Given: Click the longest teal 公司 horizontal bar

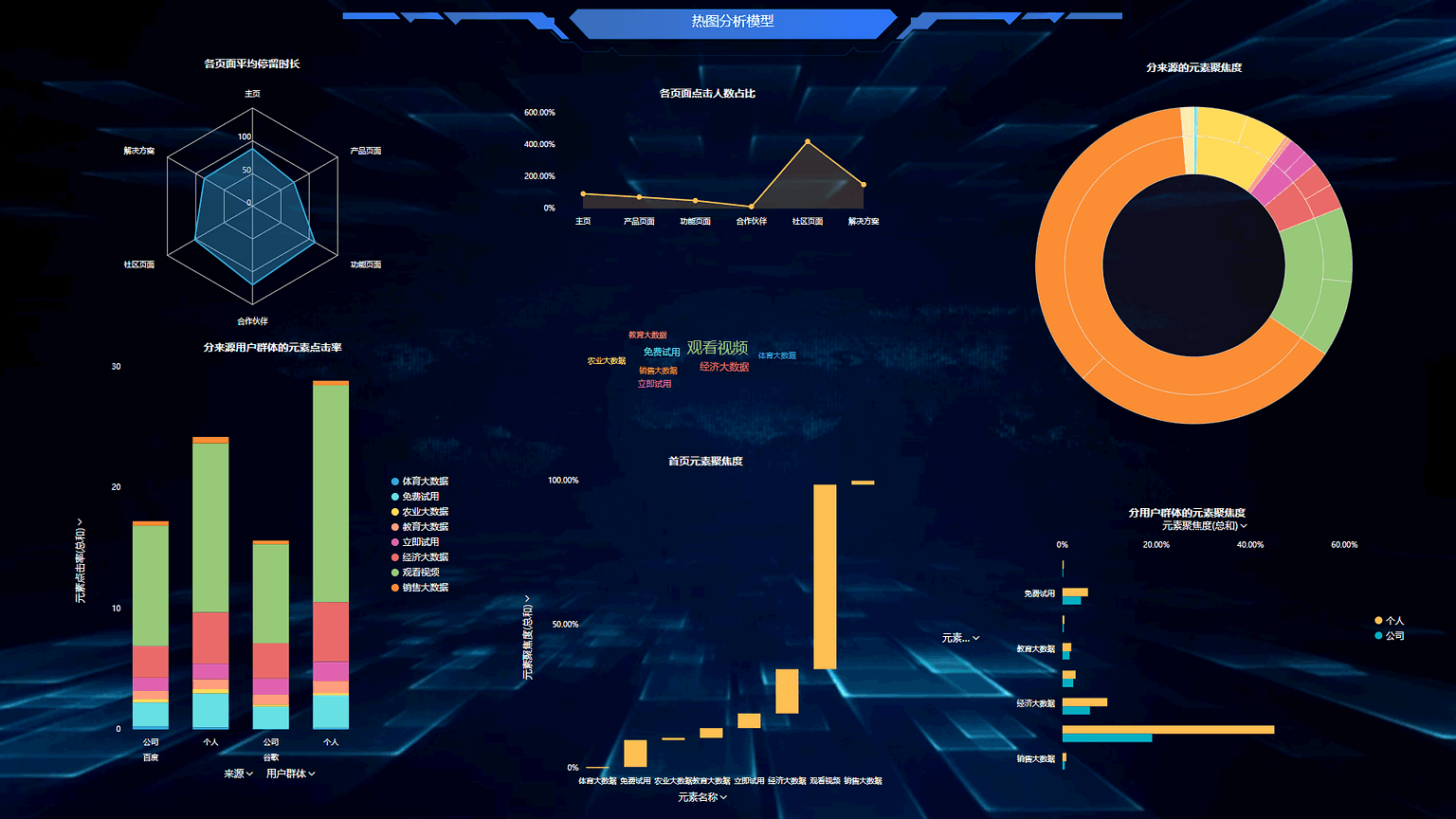Looking at the screenshot, I should pos(1107,737).
